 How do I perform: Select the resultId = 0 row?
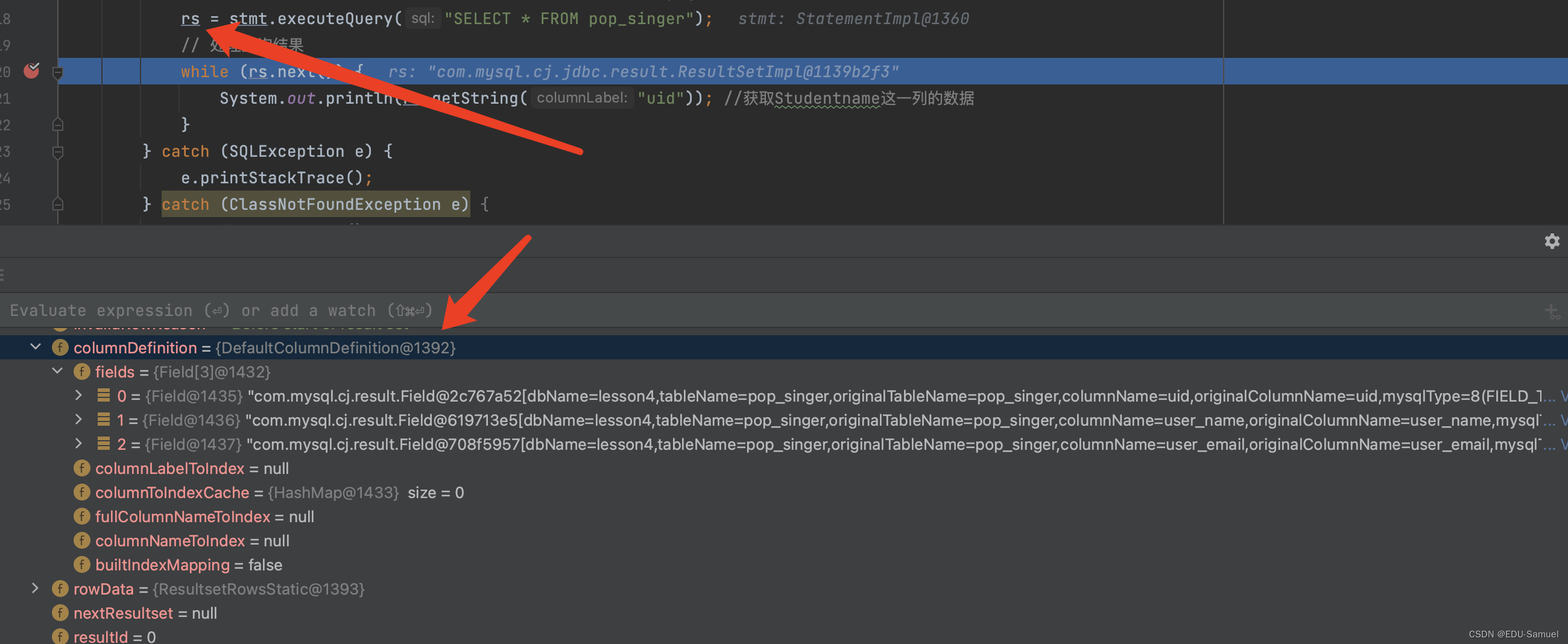click(x=784, y=636)
